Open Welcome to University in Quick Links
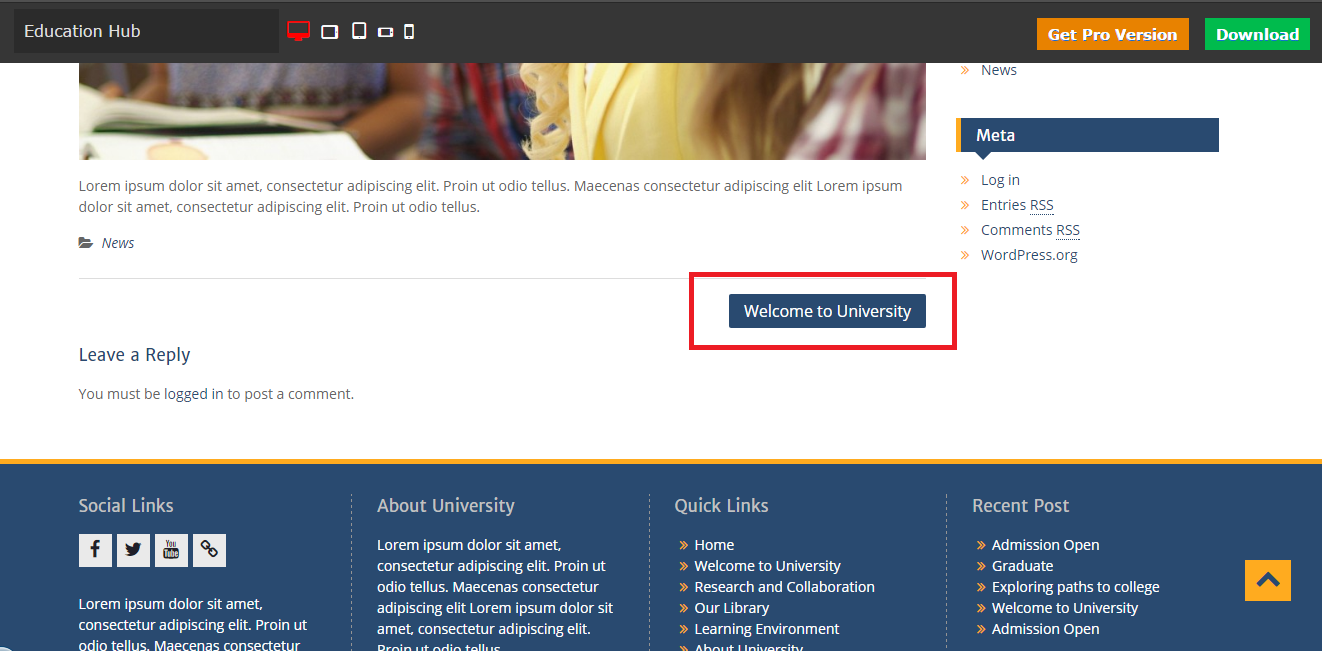 coord(767,566)
